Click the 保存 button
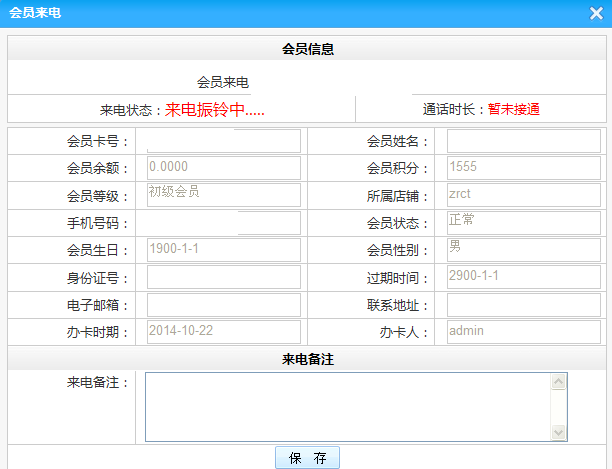Viewport: 612px width, 469px height. click(x=307, y=458)
